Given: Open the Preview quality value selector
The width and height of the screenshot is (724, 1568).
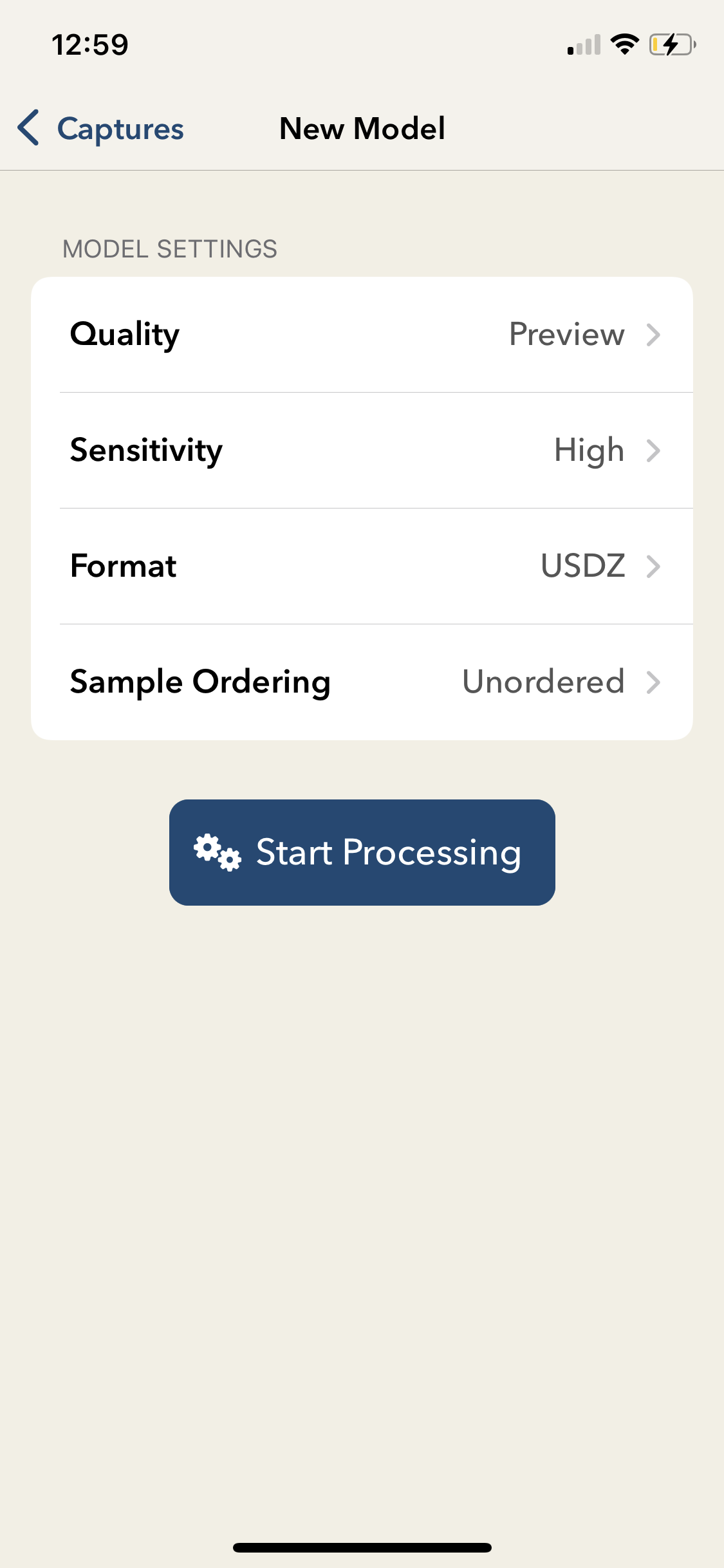Looking at the screenshot, I should [566, 335].
